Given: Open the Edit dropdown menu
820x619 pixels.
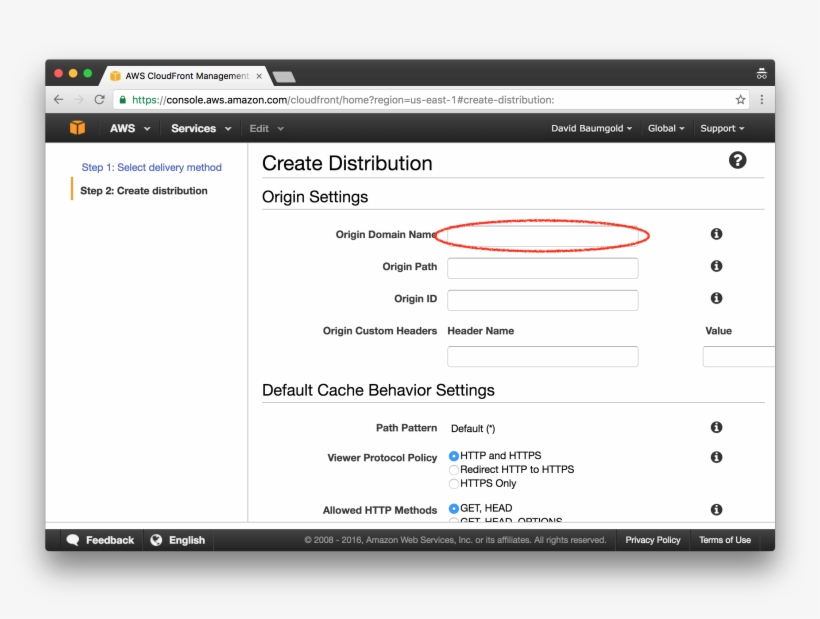Looking at the screenshot, I should [266, 128].
